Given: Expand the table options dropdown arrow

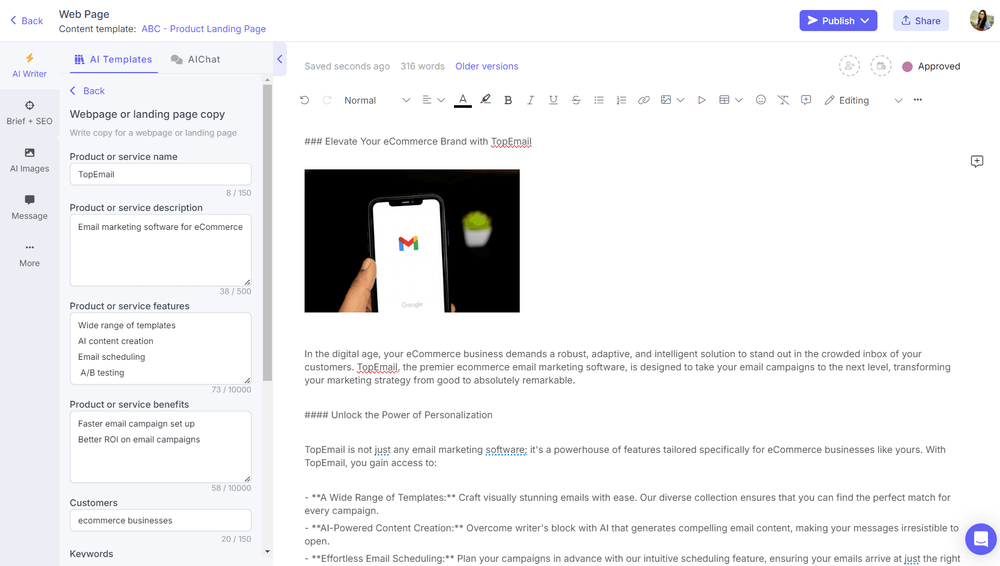Looking at the screenshot, I should pyautogui.click(x=739, y=100).
